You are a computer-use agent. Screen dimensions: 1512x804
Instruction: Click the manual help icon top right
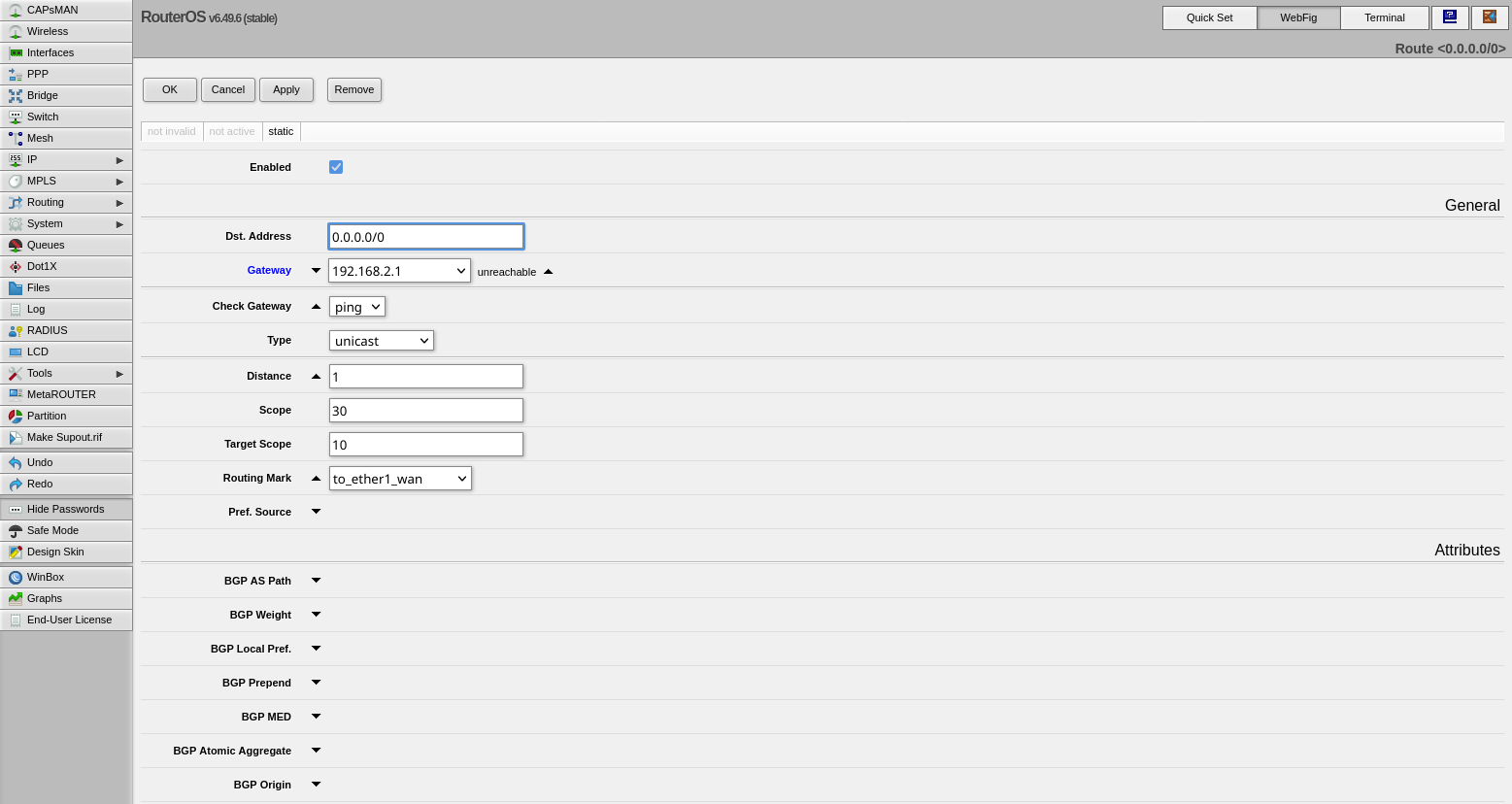click(x=1450, y=17)
